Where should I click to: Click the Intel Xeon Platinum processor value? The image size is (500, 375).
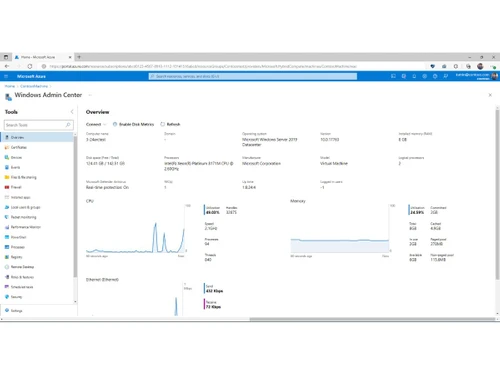(x=199, y=166)
